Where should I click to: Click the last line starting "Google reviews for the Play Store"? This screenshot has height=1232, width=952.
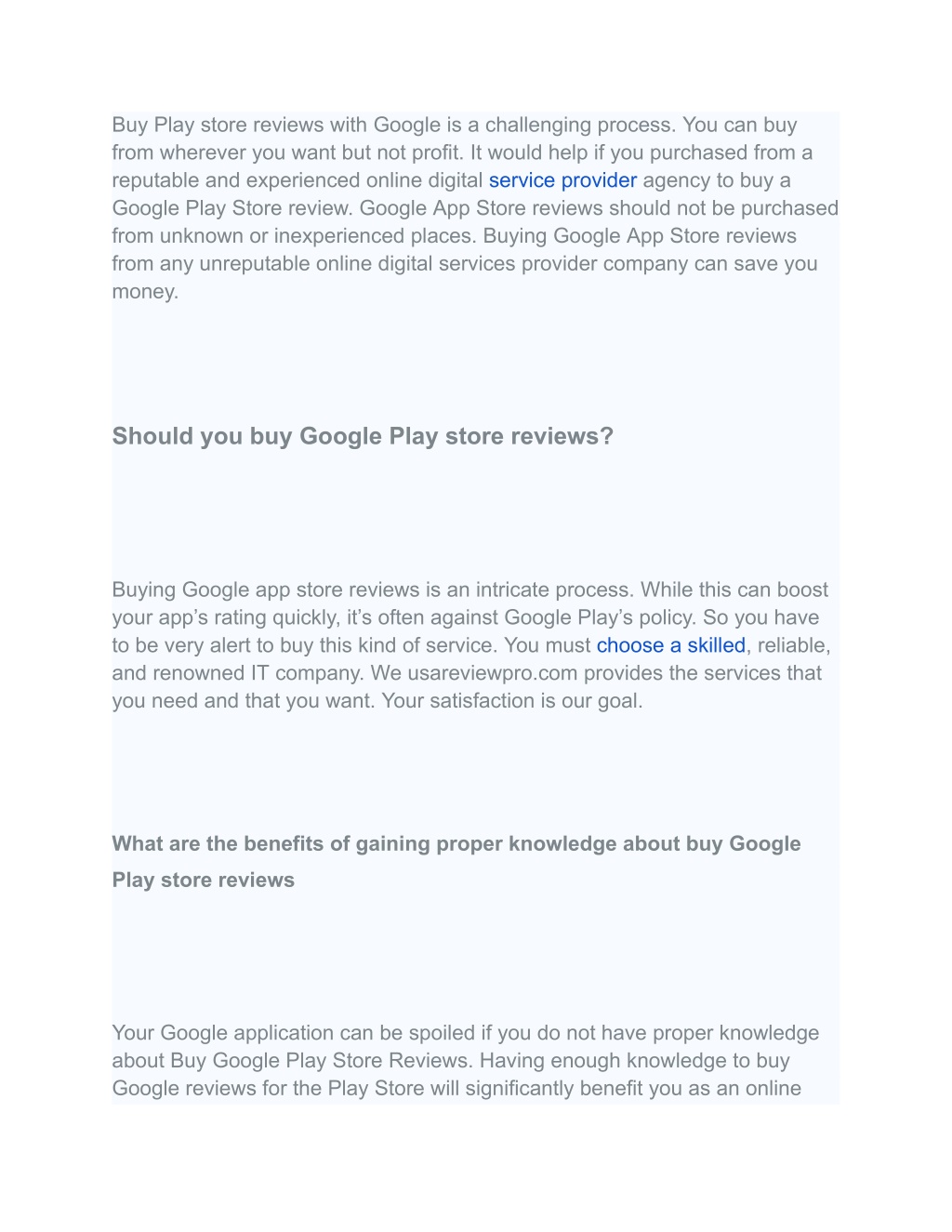tap(456, 1089)
